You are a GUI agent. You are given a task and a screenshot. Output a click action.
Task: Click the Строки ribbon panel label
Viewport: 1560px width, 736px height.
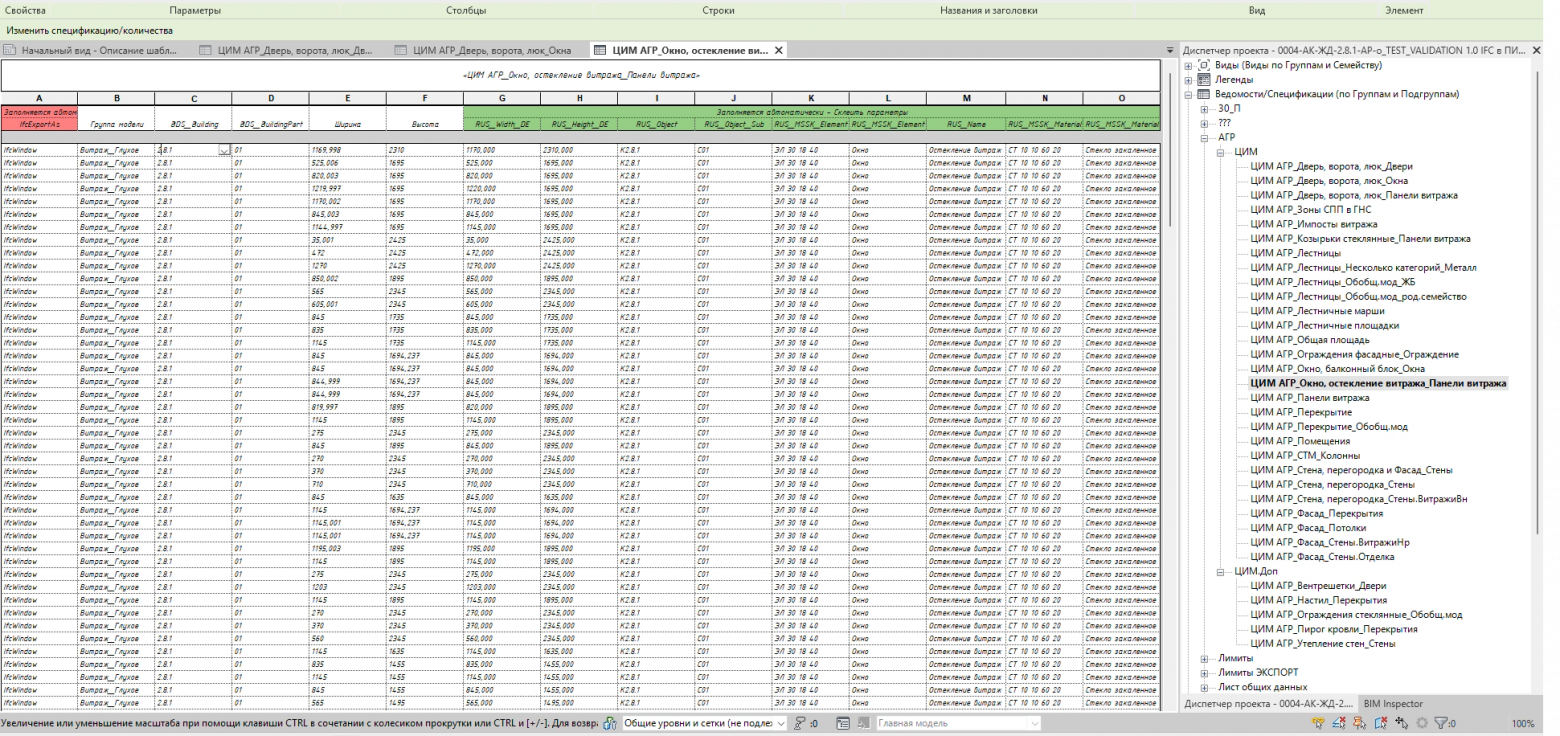coord(718,10)
